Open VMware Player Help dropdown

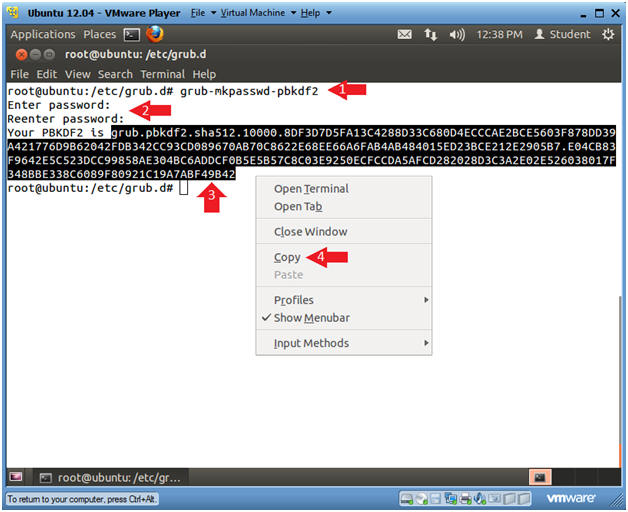(x=316, y=13)
